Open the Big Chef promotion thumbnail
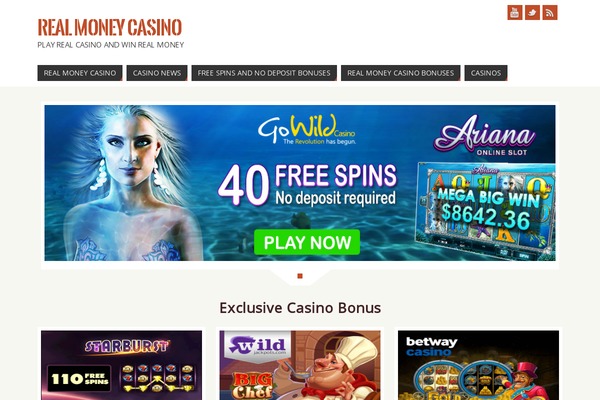The width and height of the screenshot is (600, 400). [300, 365]
